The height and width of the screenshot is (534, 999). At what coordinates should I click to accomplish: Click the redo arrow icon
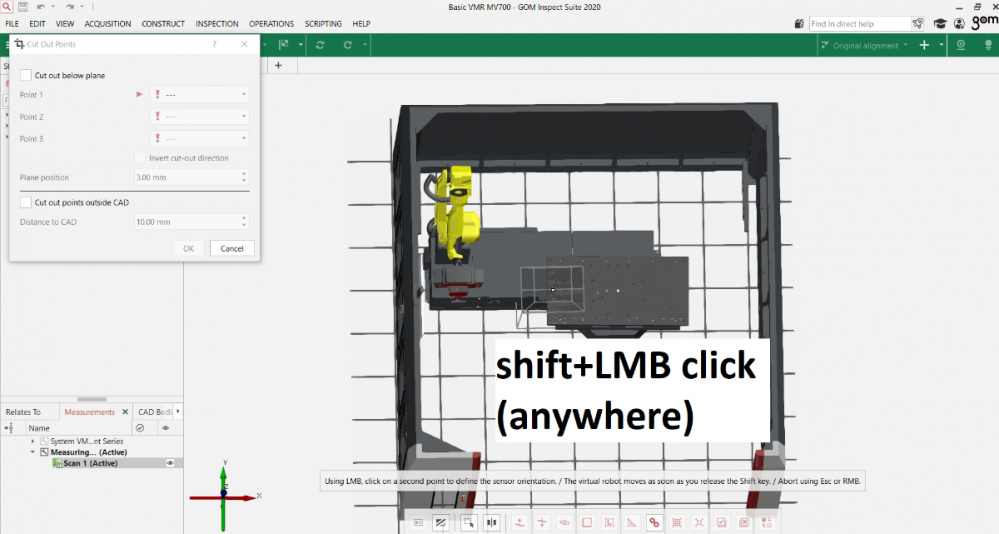(x=69, y=7)
